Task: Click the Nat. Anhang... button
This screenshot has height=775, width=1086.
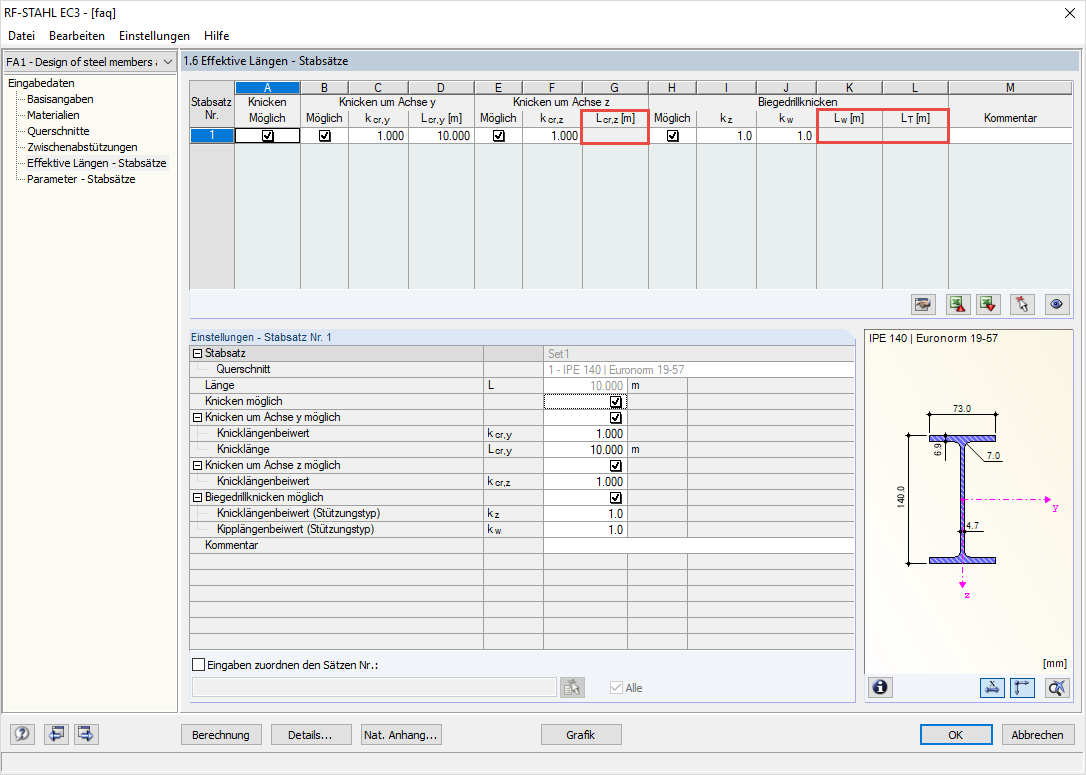Action: pos(400,735)
